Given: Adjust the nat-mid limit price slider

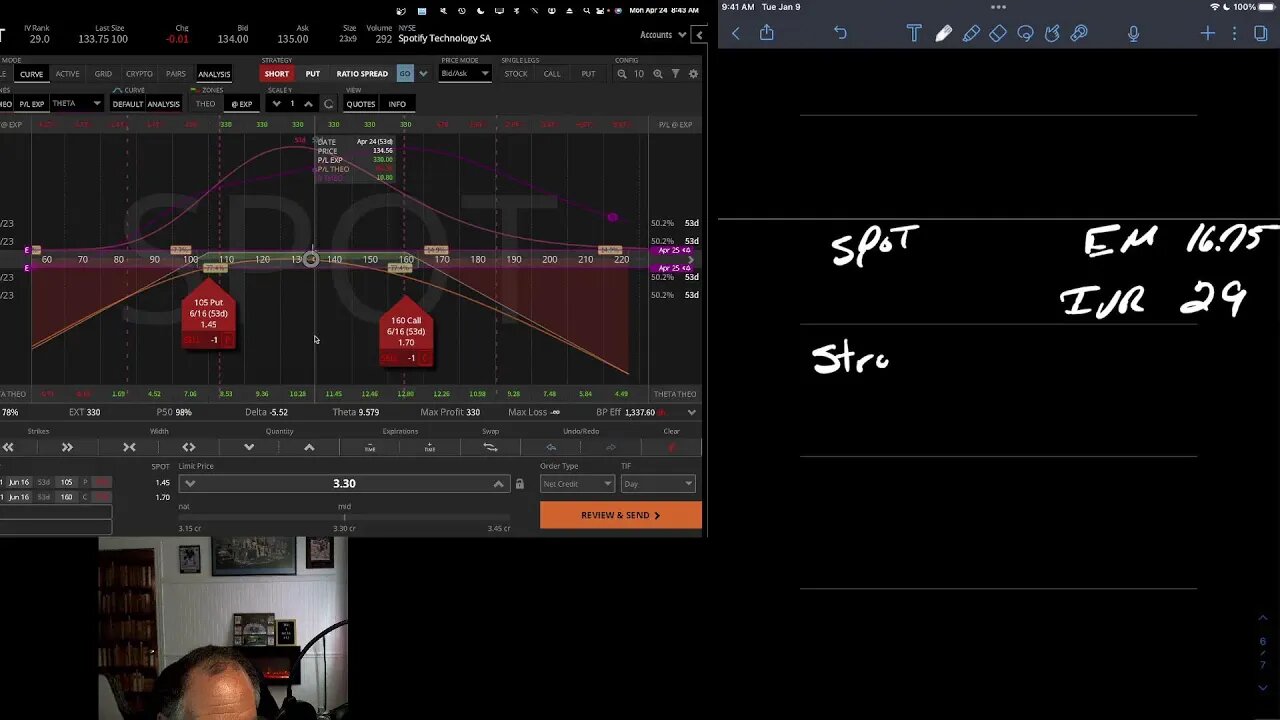Looking at the screenshot, I should pyautogui.click(x=344, y=518).
